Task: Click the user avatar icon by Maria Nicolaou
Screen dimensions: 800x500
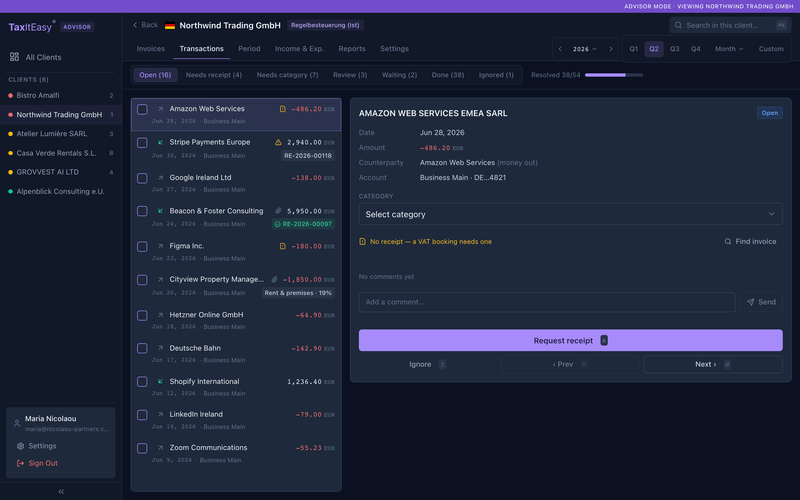Action: [17, 423]
